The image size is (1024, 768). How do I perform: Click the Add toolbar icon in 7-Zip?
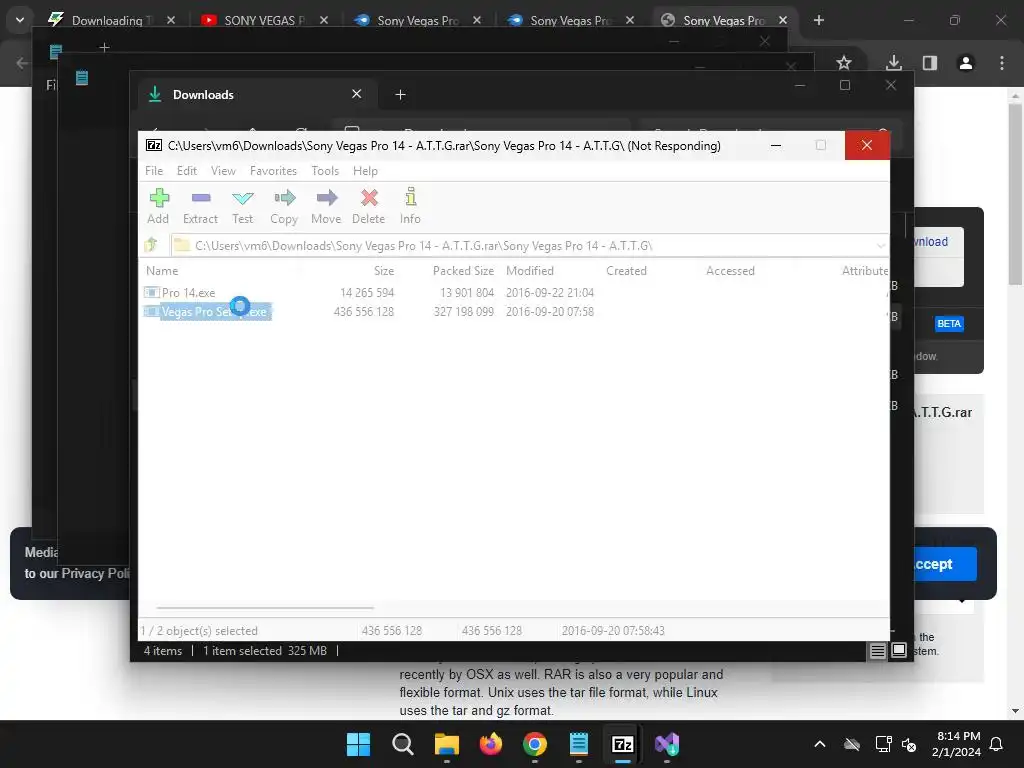[x=159, y=206]
